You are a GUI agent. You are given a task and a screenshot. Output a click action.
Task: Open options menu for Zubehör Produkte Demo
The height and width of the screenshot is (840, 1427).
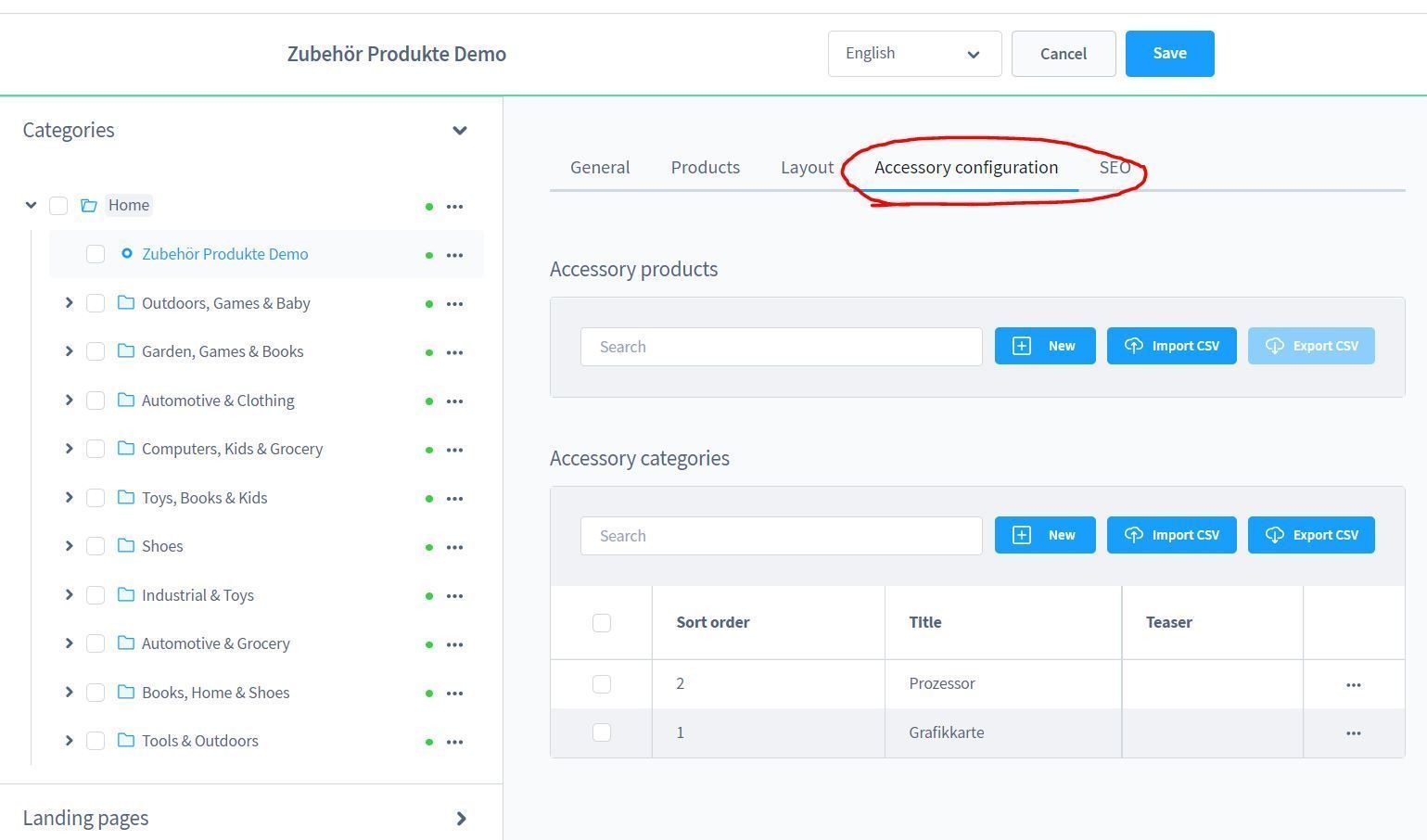pos(454,255)
